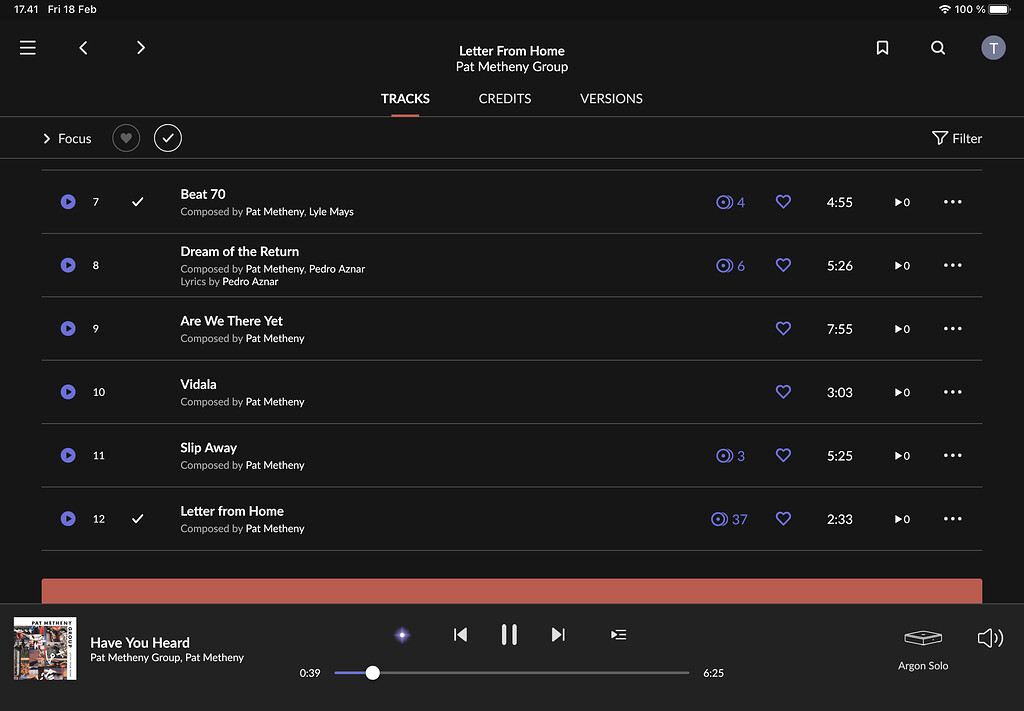This screenshot has height=711, width=1024.
Task: Tap the bookmark icon in header
Action: [882, 48]
